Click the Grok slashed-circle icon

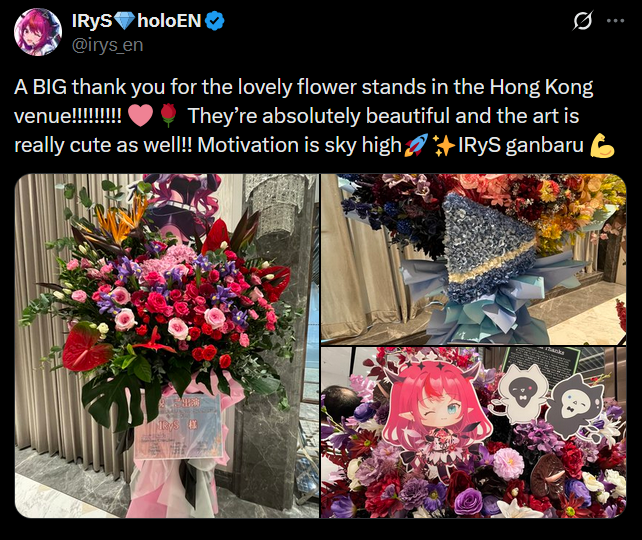coord(583,21)
